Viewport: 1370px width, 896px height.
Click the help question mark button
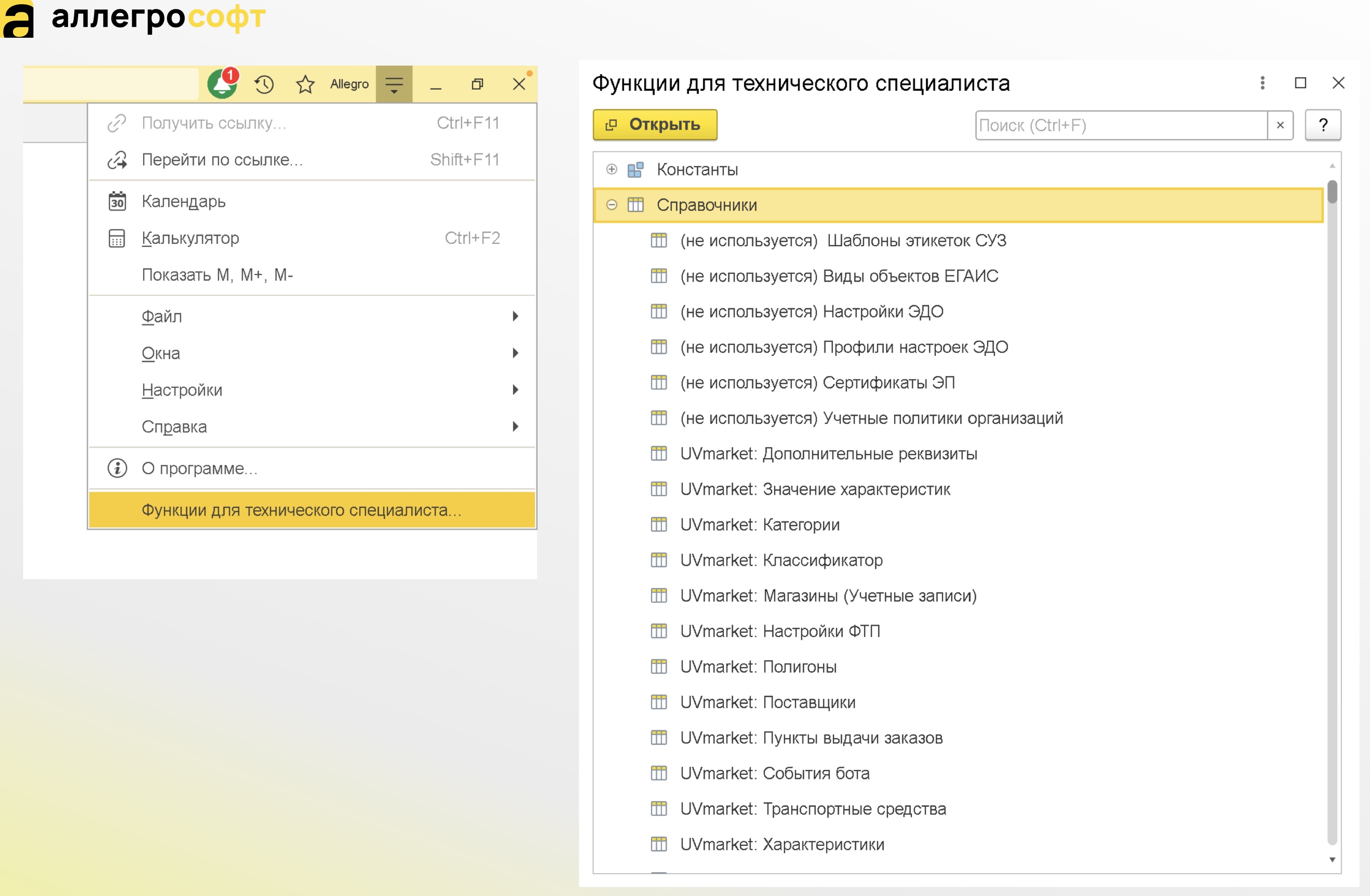pos(1323,125)
